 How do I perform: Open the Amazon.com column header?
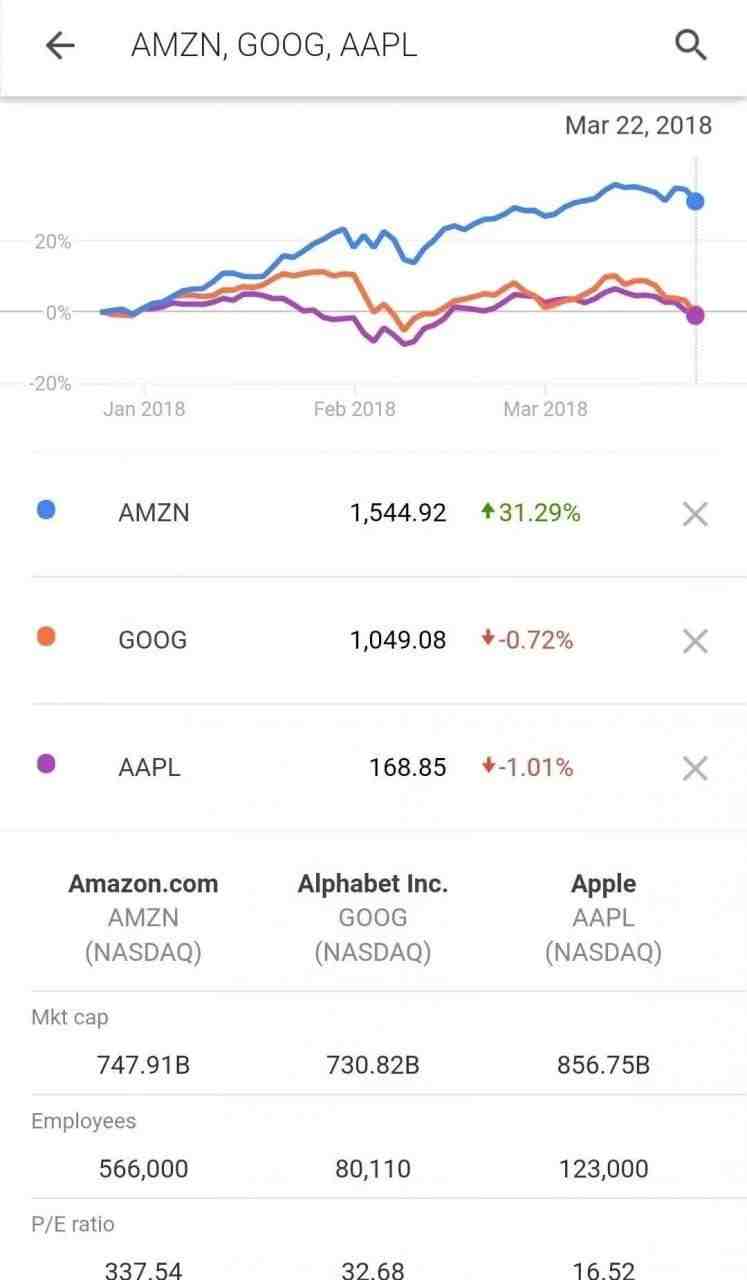(143, 884)
